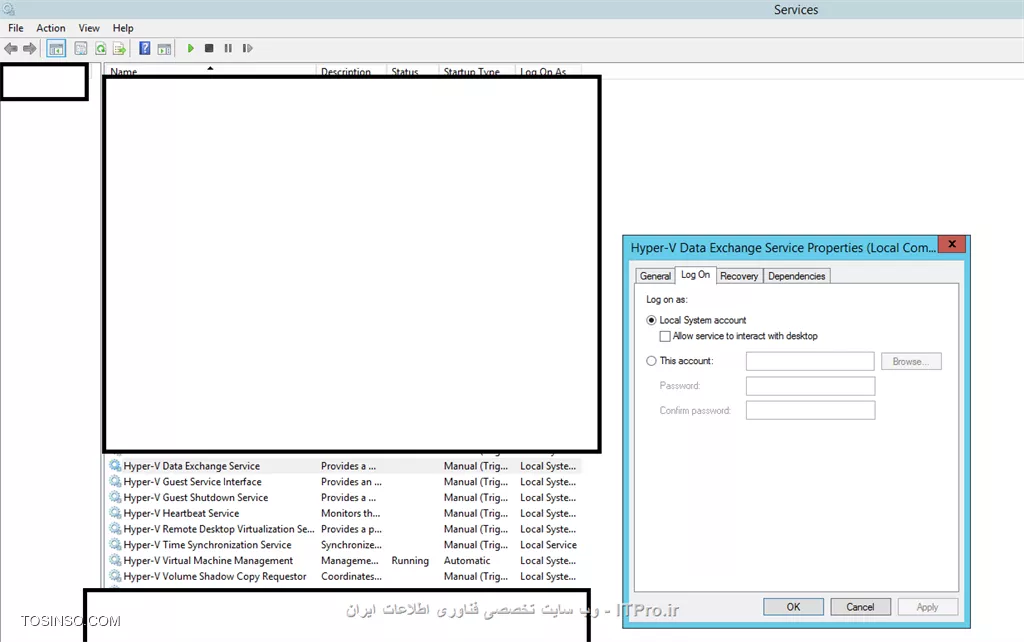Click gear icon of Hyper-V Heartbeat Service
The height and width of the screenshot is (642, 1024).
(x=116, y=513)
